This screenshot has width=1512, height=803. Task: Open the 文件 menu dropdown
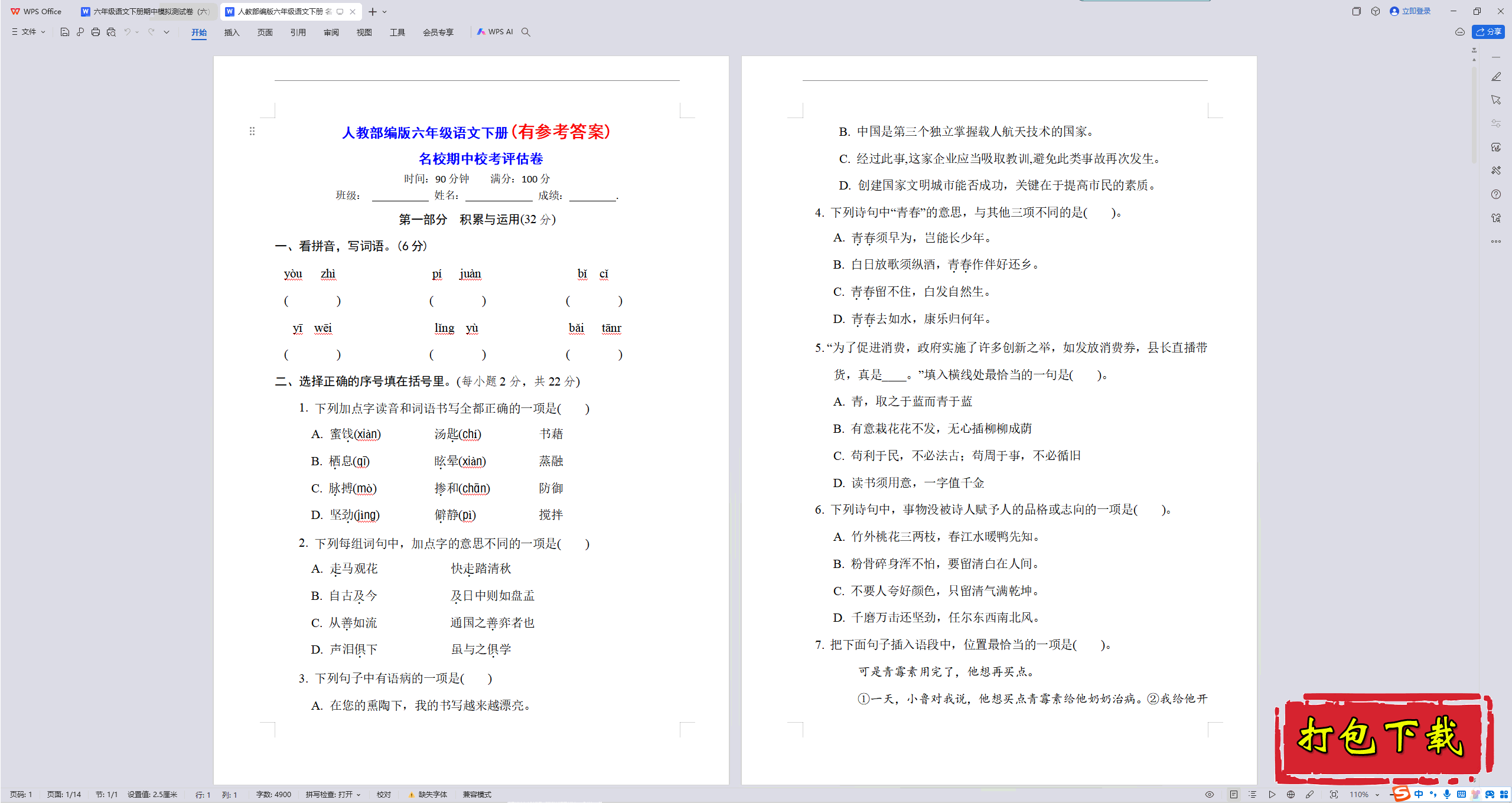[x=28, y=32]
